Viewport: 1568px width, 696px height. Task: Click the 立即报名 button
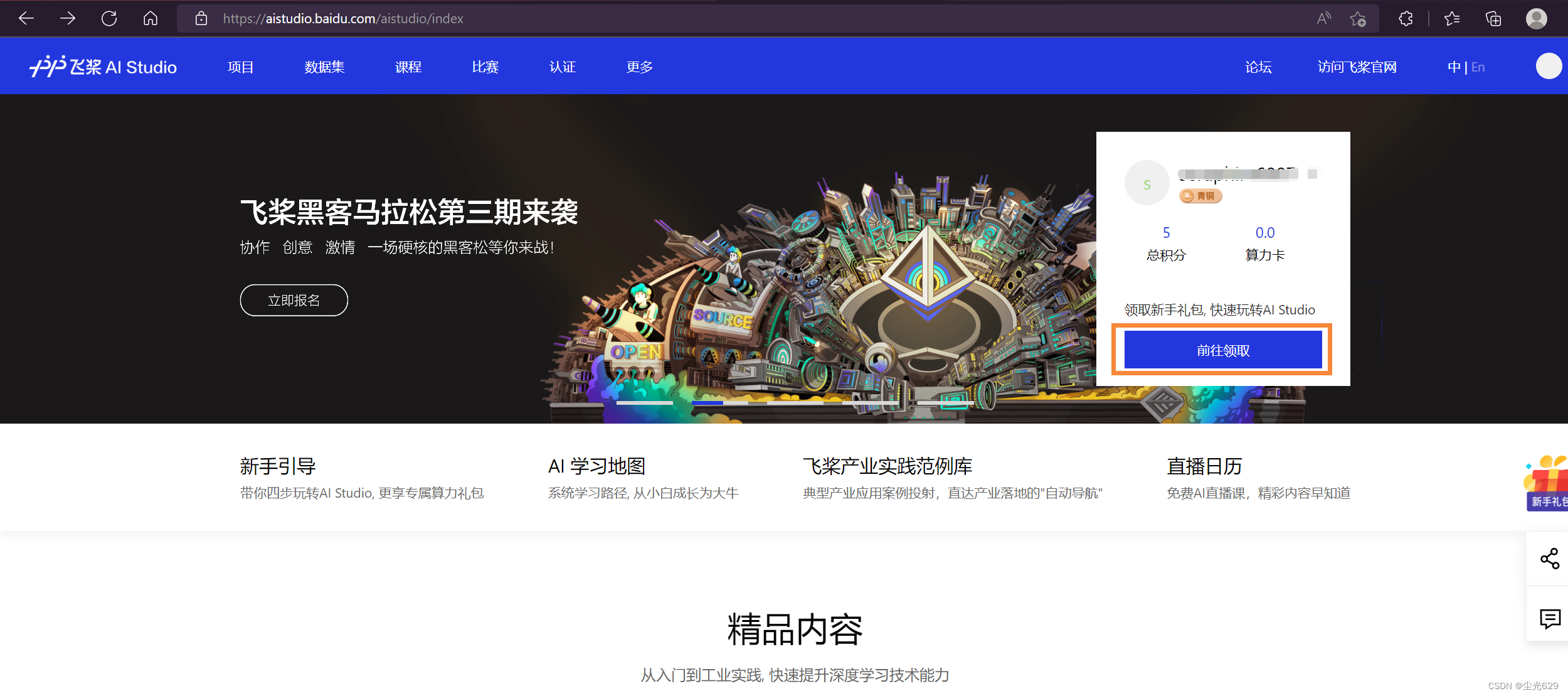[294, 300]
